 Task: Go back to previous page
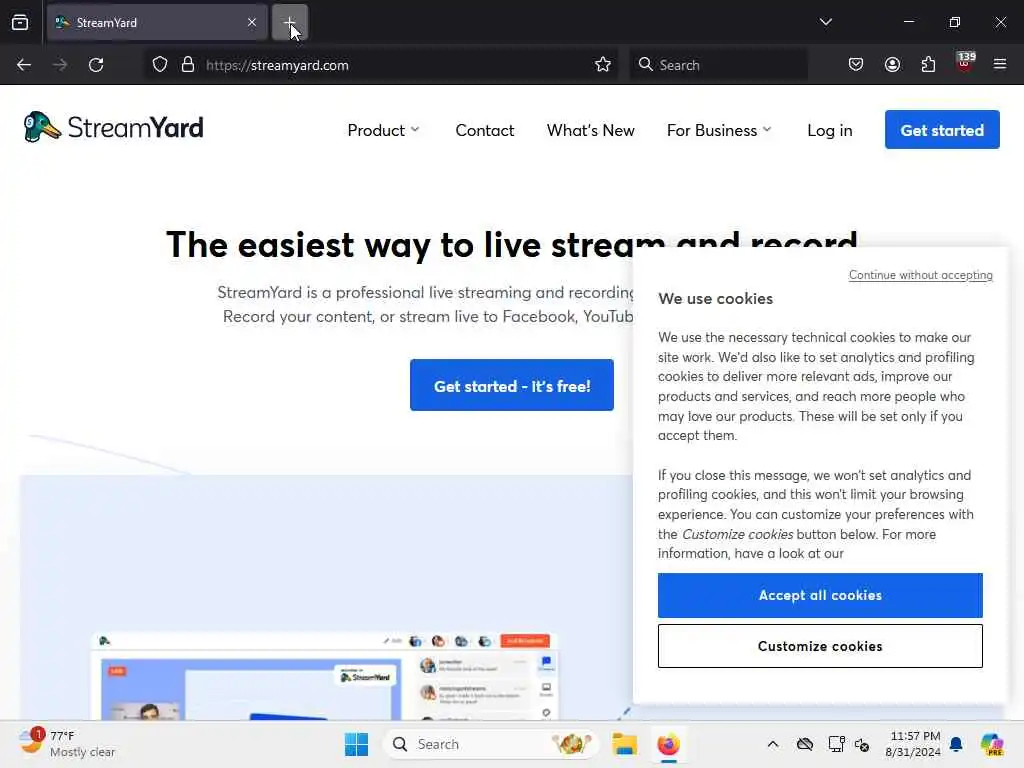(x=24, y=65)
